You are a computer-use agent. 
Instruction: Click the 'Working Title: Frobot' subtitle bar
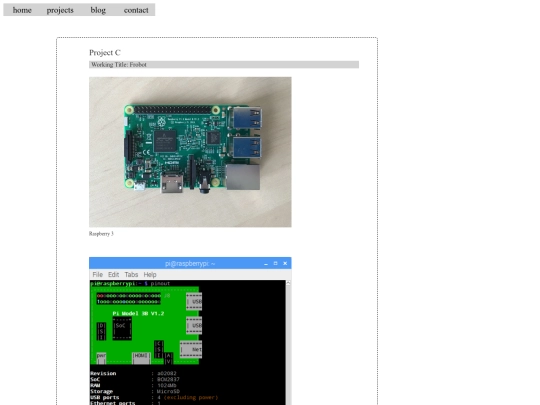(x=224, y=64)
